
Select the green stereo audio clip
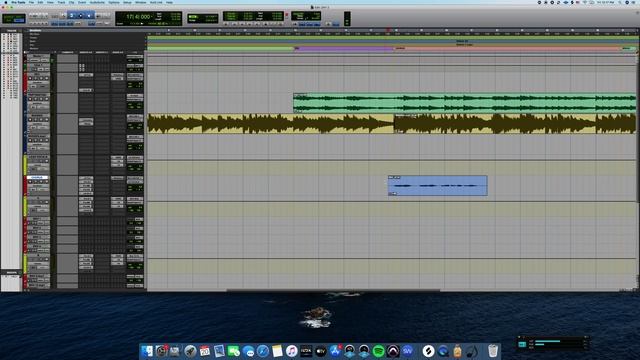click(464, 103)
